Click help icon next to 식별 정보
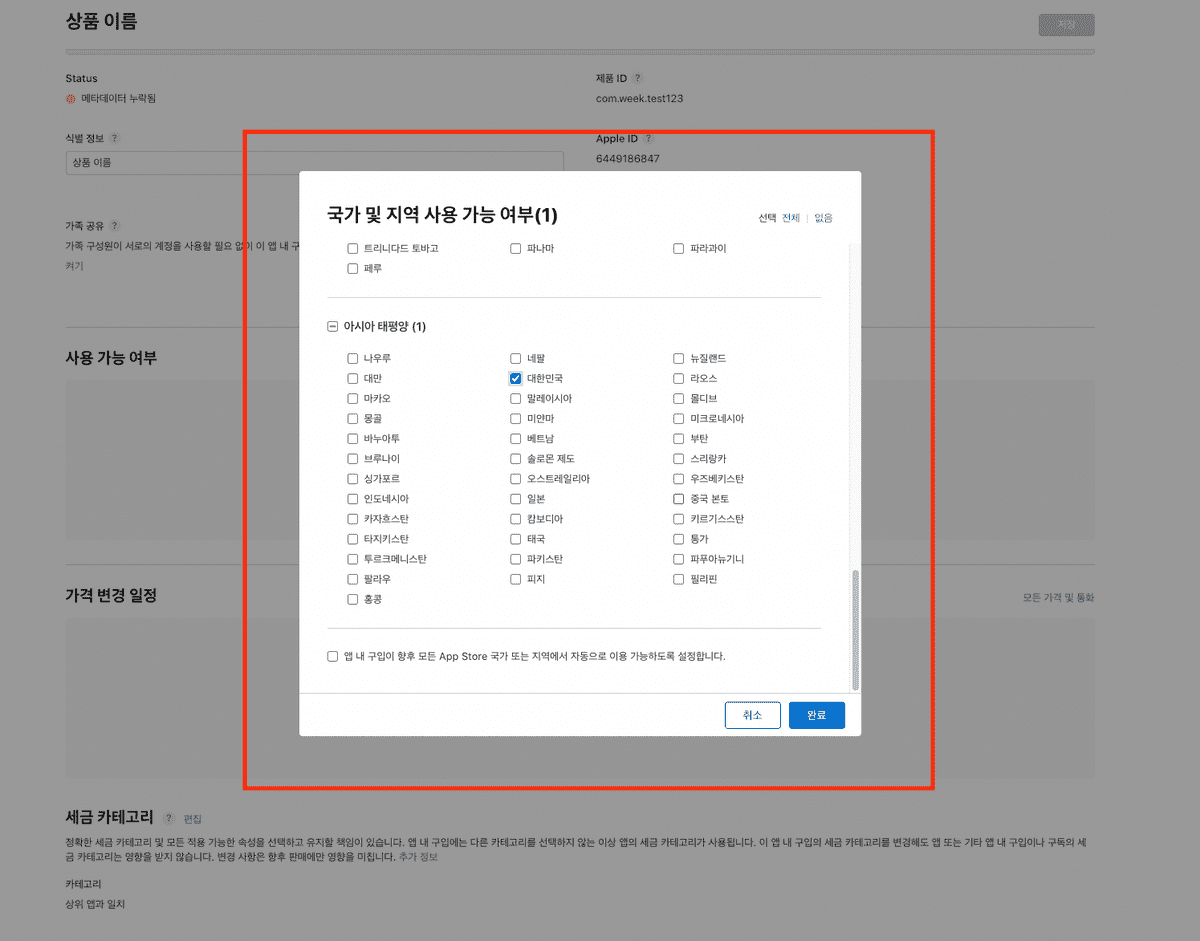The width and height of the screenshot is (1200, 941). tap(114, 139)
